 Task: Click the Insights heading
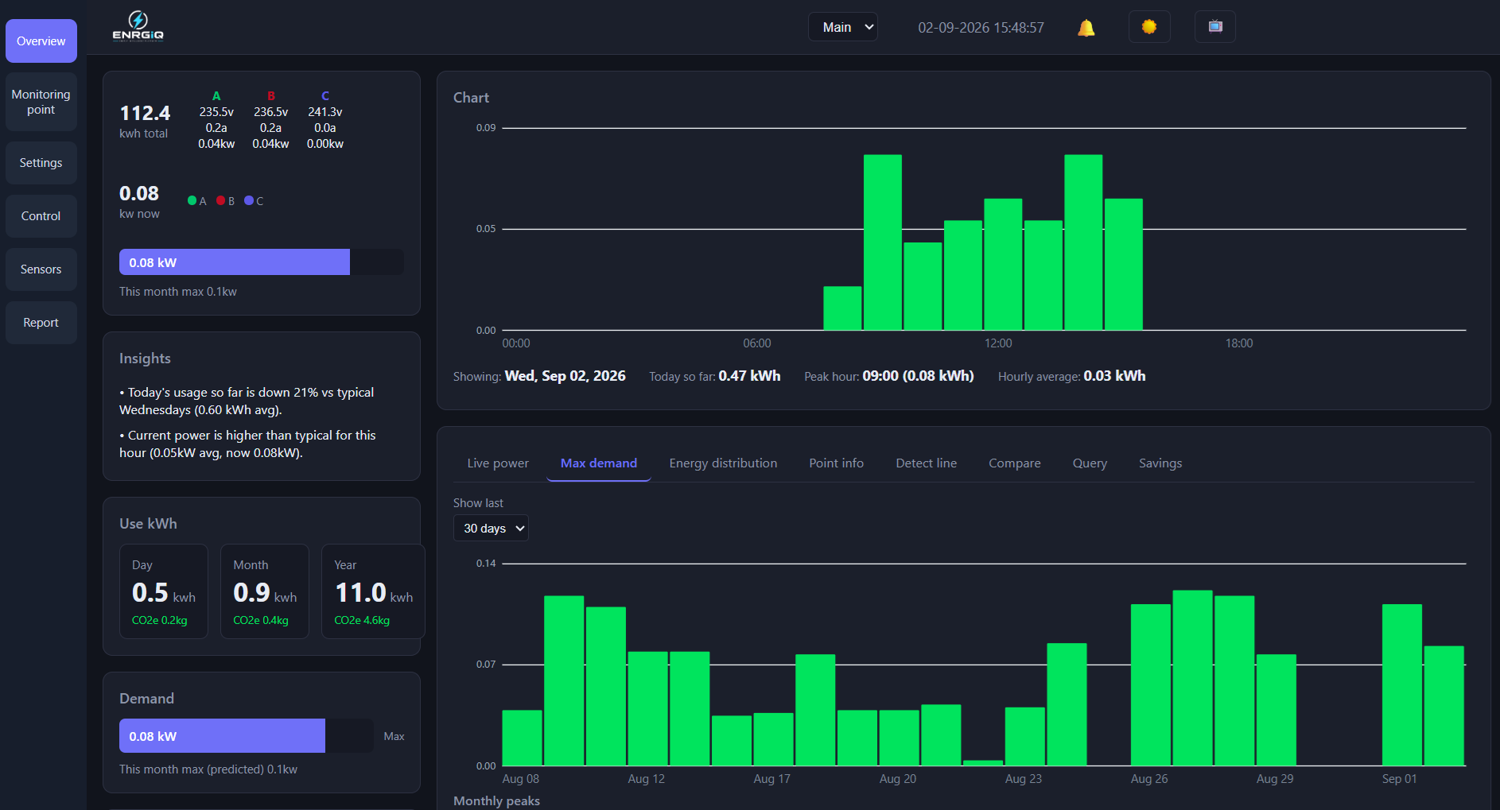tap(145, 358)
